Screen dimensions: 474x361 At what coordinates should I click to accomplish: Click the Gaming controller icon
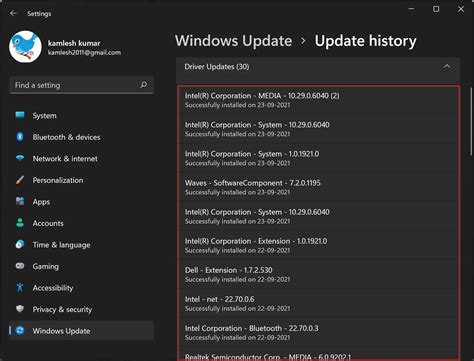pyautogui.click(x=20, y=266)
